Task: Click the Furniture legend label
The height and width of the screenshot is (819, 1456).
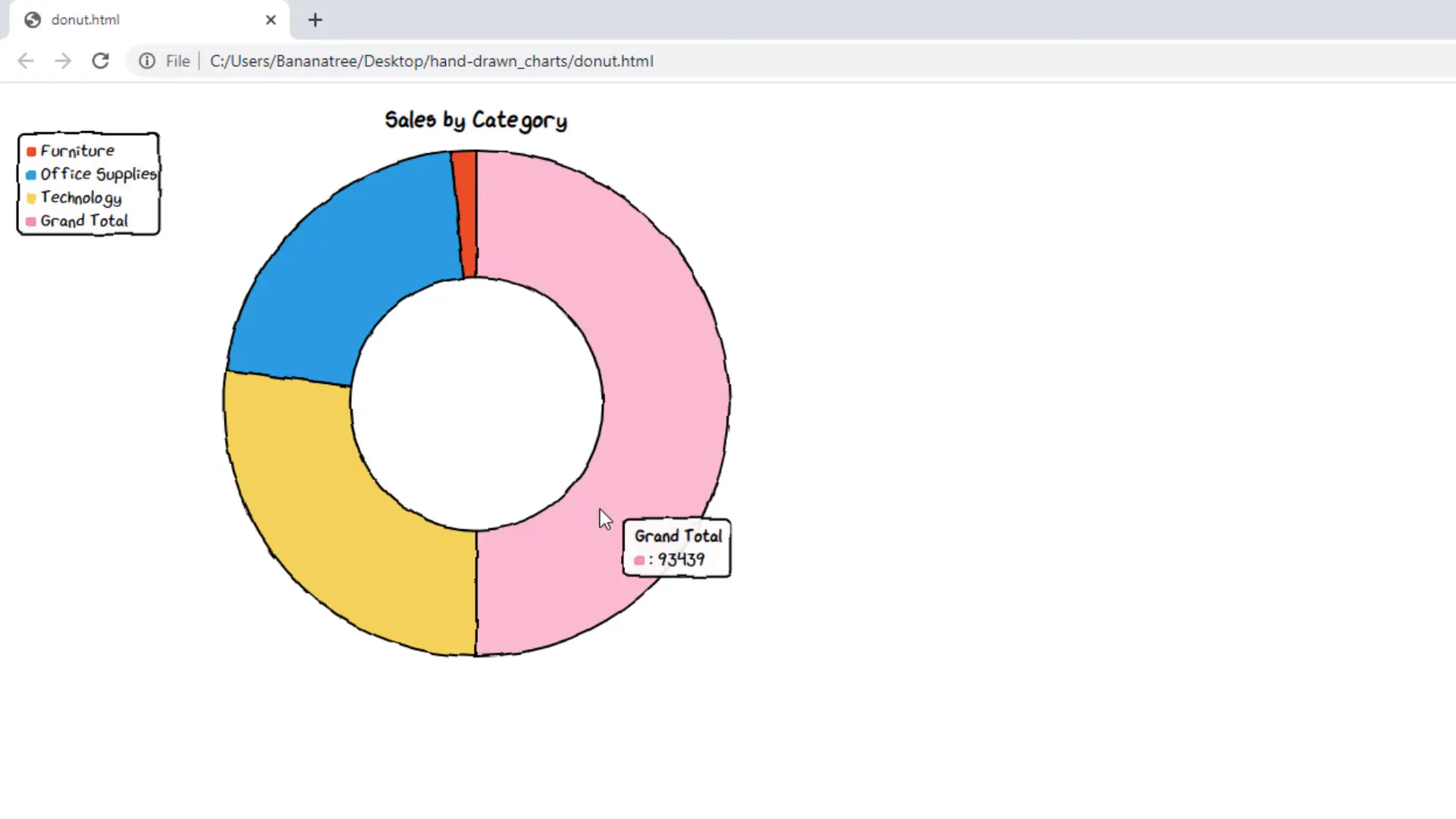Action: pyautogui.click(x=77, y=151)
